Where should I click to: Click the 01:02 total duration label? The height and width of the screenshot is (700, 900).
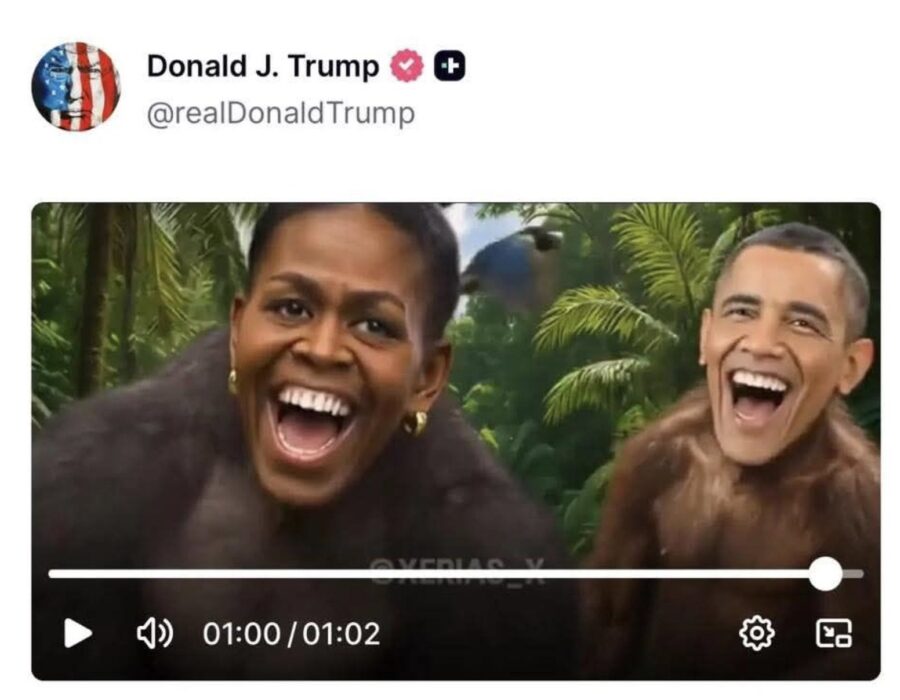341,634
